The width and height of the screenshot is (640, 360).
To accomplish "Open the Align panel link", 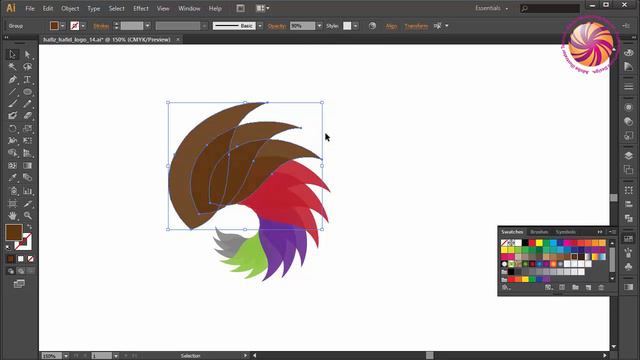I will click(391, 26).
